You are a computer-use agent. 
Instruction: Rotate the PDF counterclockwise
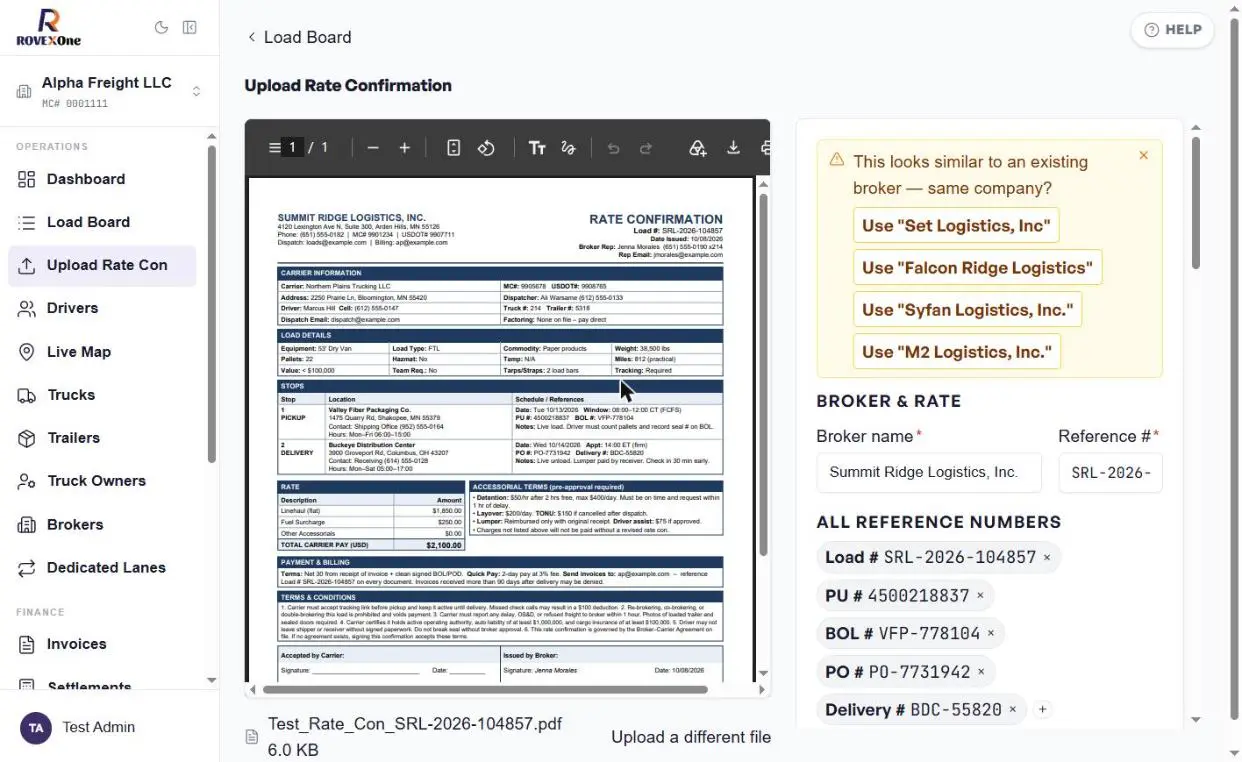[486, 148]
